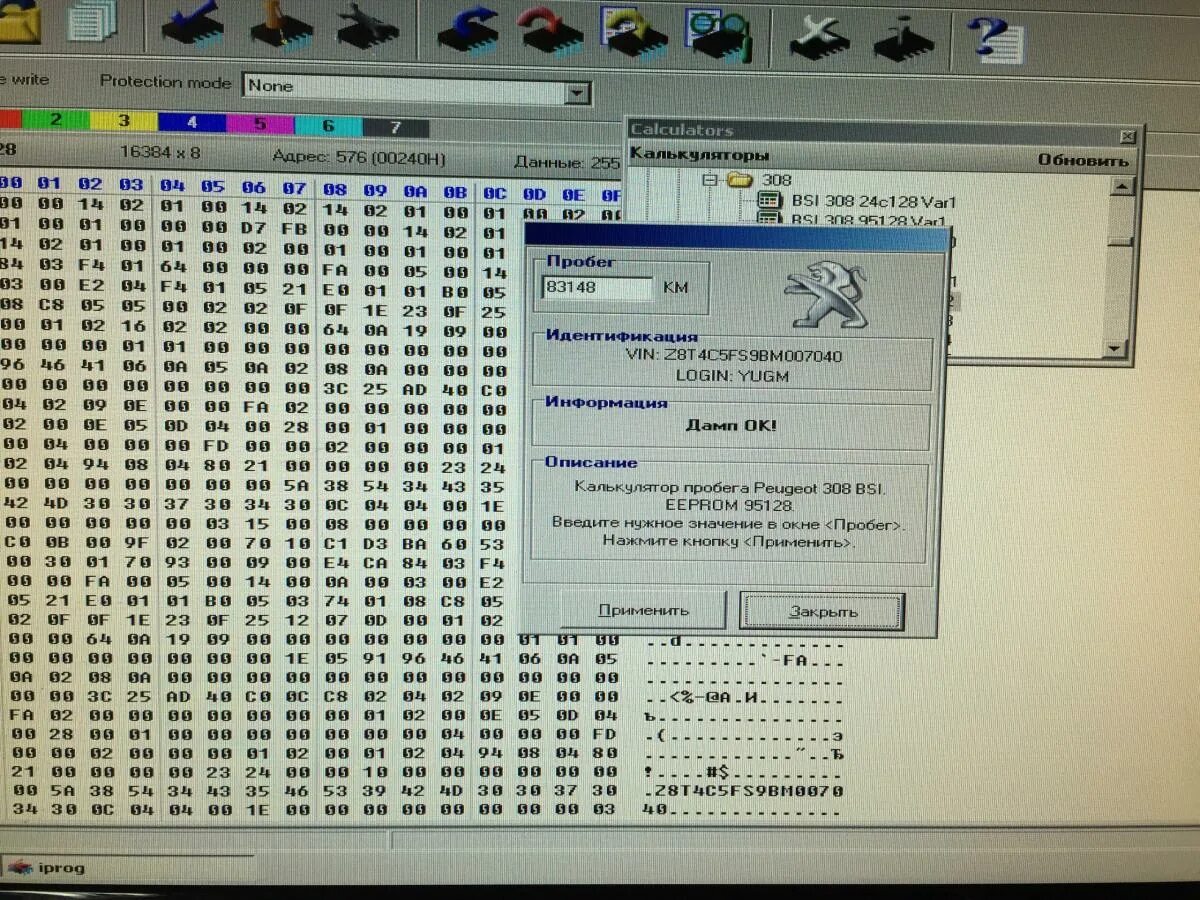This screenshot has height=900, width=1200.
Task: Click the Дамп OK! status text
Action: click(x=731, y=425)
